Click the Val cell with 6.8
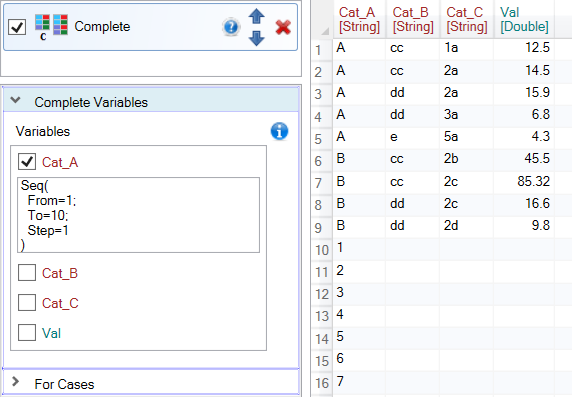Viewport: 572px width, 397px height. (x=524, y=115)
